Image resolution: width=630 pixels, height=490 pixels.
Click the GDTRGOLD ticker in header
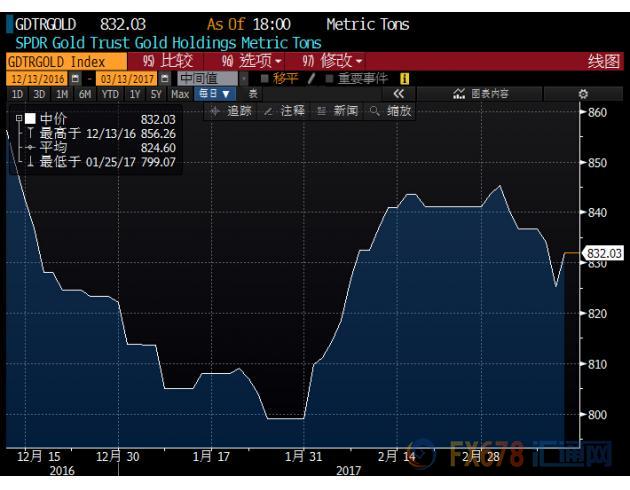click(45, 24)
